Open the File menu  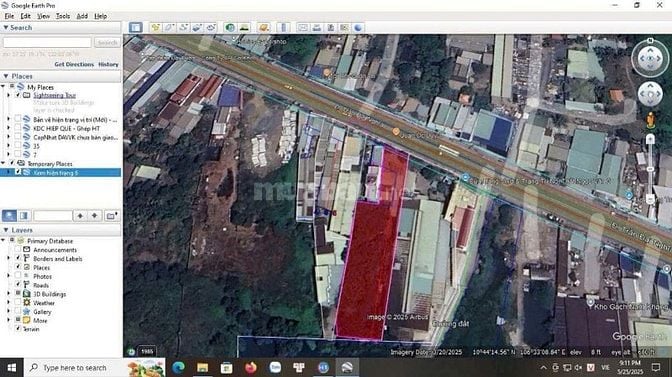pos(9,16)
